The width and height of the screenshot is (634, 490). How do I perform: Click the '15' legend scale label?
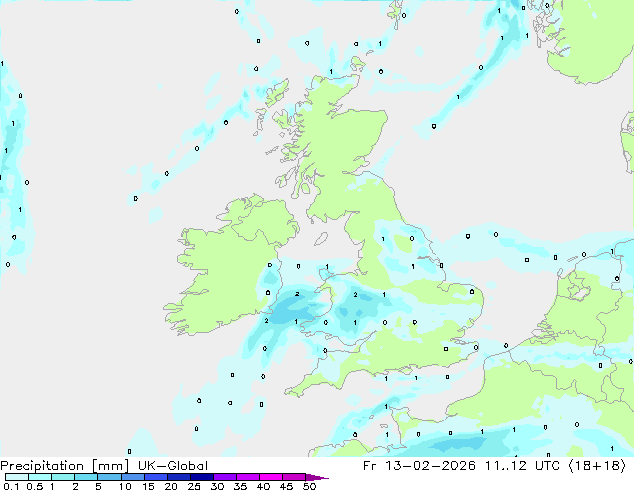click(x=148, y=486)
